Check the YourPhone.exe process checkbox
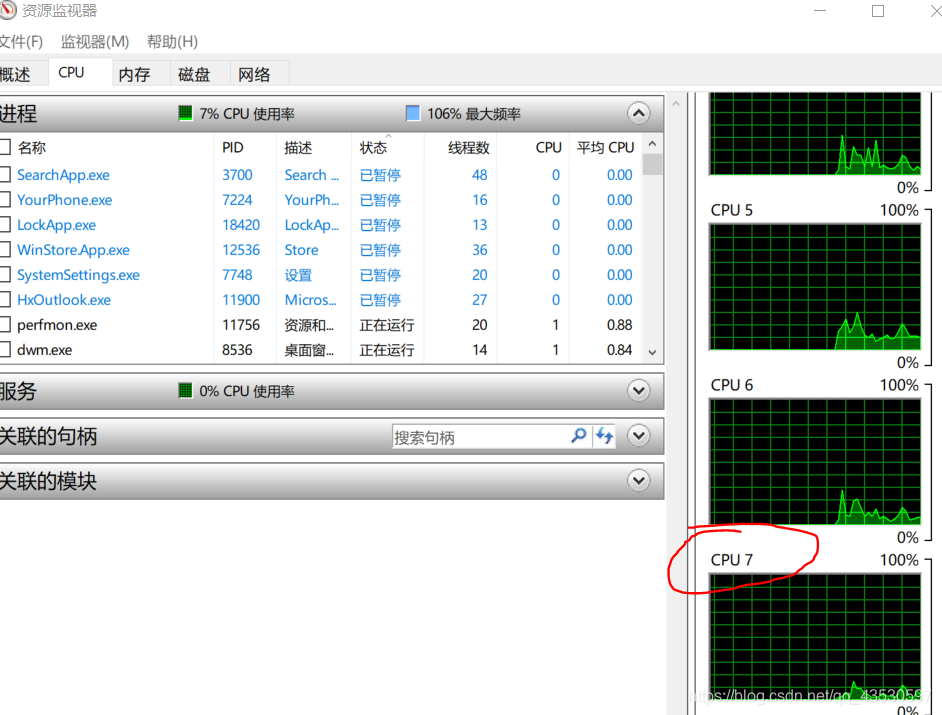 click(x=5, y=199)
